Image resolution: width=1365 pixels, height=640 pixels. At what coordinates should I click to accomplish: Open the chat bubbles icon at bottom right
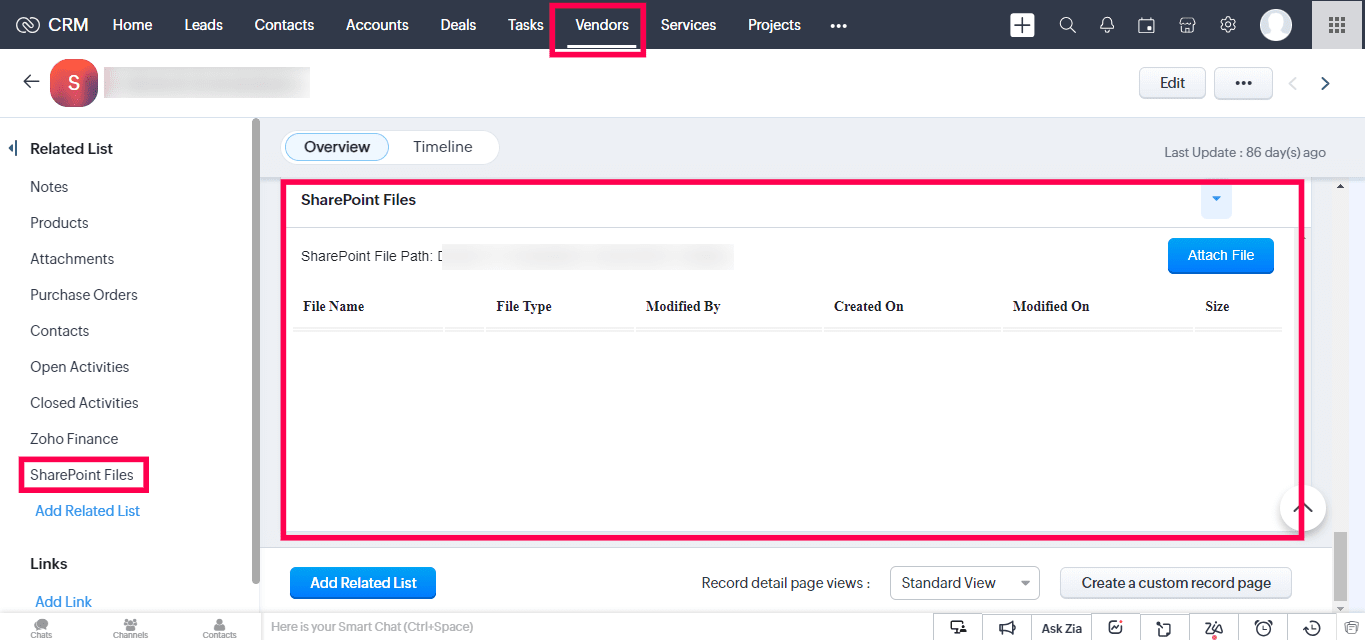[x=1350, y=628]
